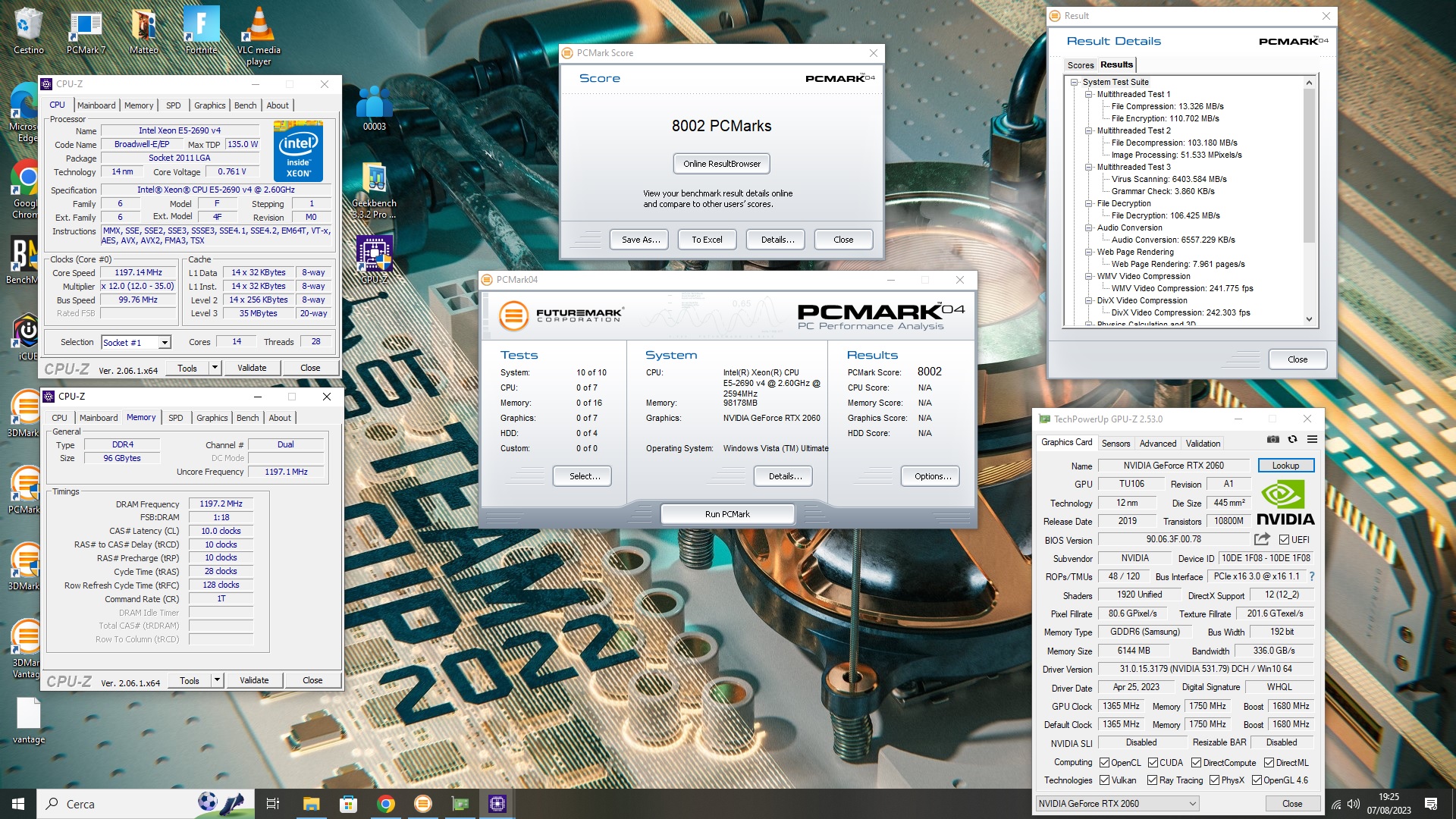Click the GPU-Z refresh icon

pyautogui.click(x=1292, y=439)
